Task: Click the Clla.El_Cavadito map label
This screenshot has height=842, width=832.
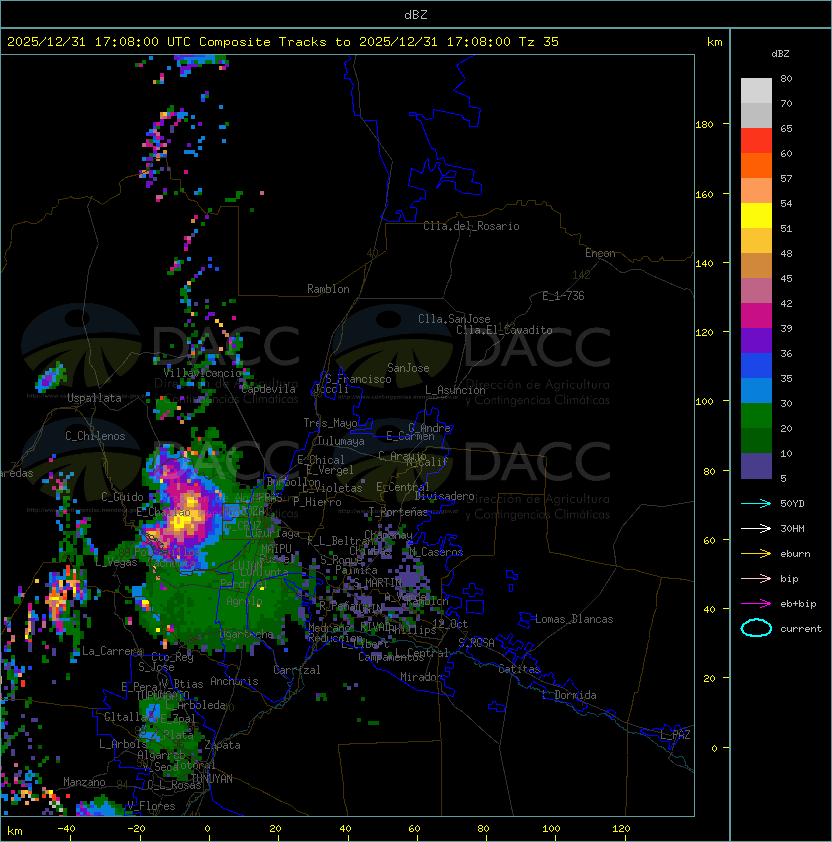Action: [x=504, y=330]
